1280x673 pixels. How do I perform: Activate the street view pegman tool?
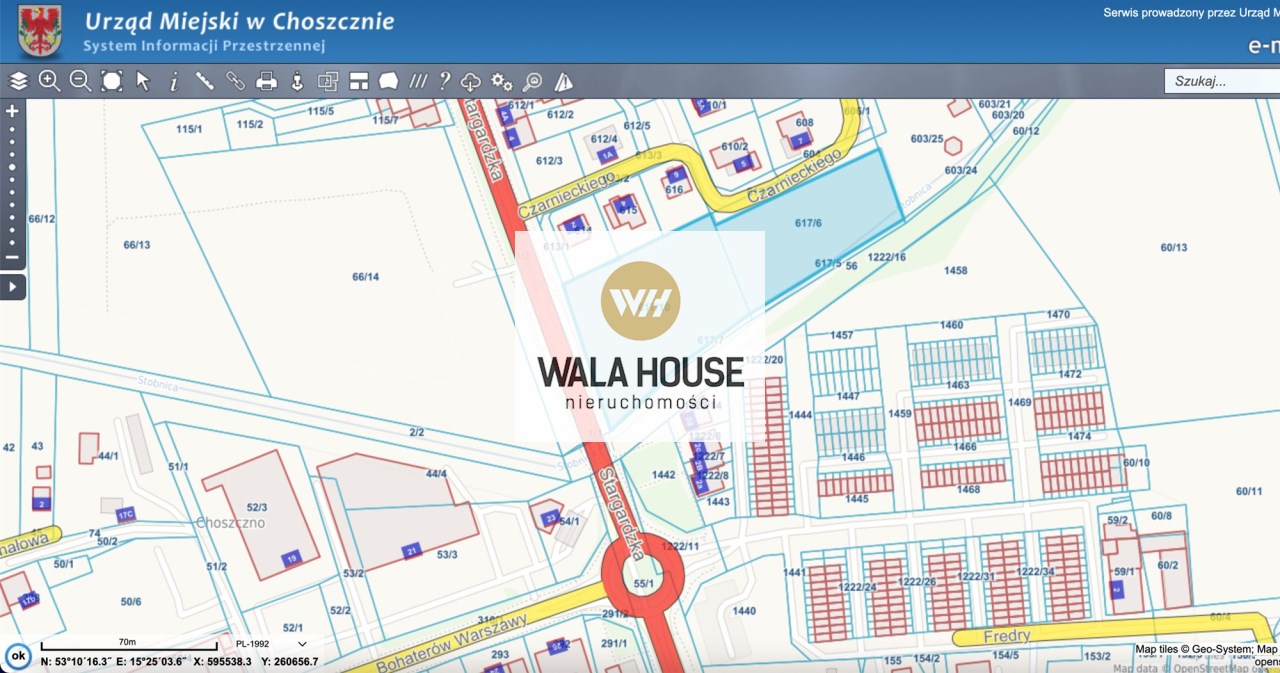[x=297, y=81]
